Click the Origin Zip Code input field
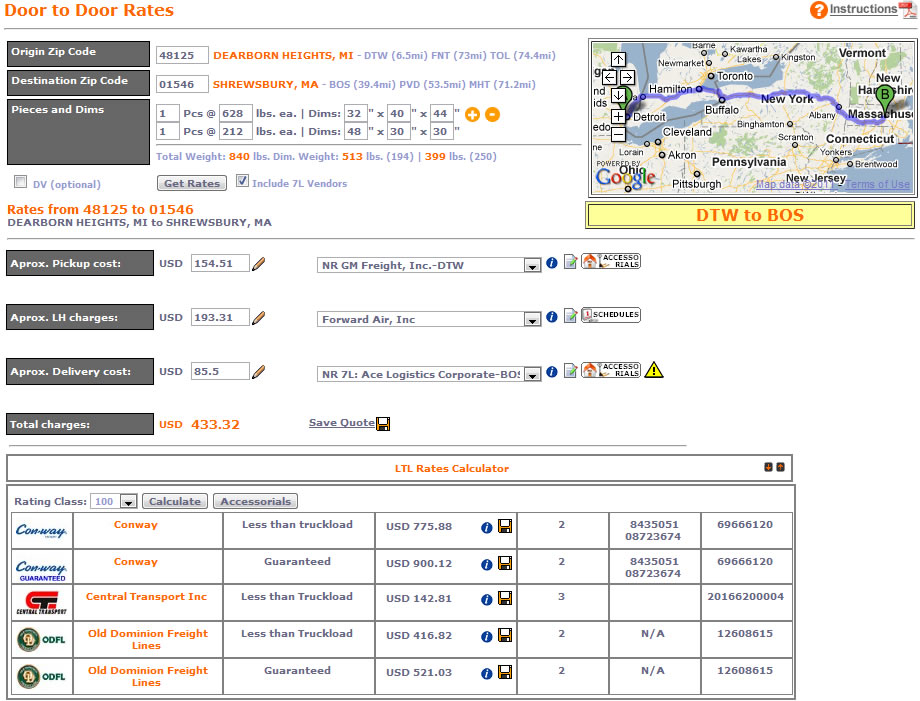The width and height of the screenshot is (920, 701). pyautogui.click(x=182, y=56)
